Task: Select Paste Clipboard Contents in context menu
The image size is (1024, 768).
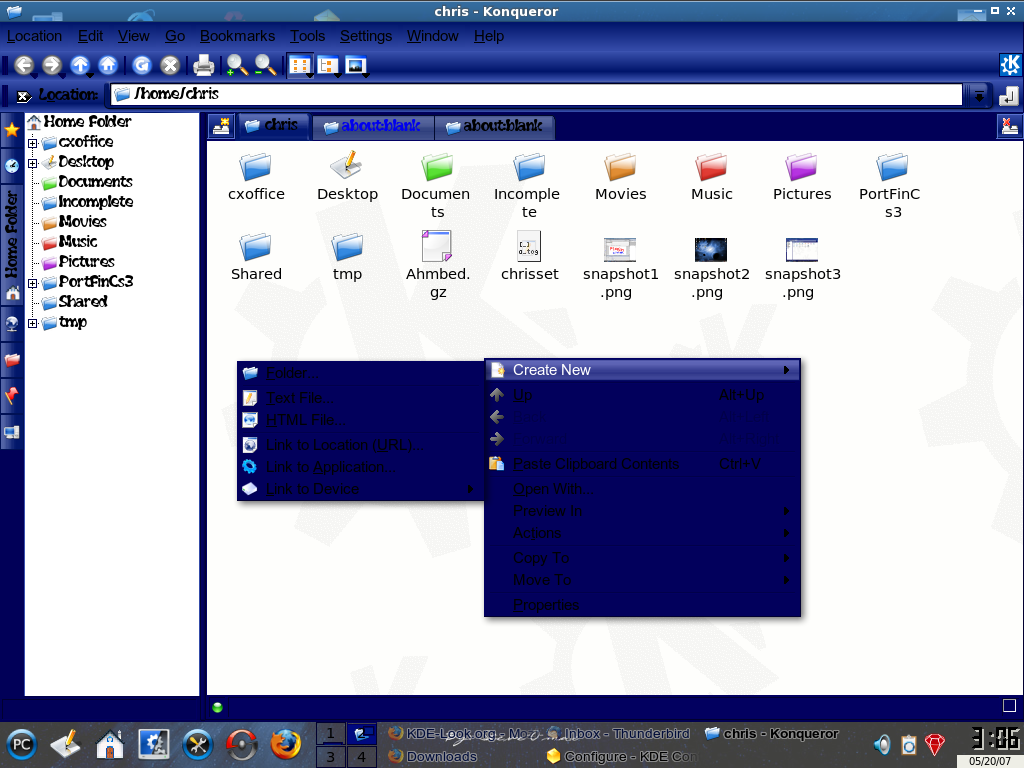Action: coord(643,464)
